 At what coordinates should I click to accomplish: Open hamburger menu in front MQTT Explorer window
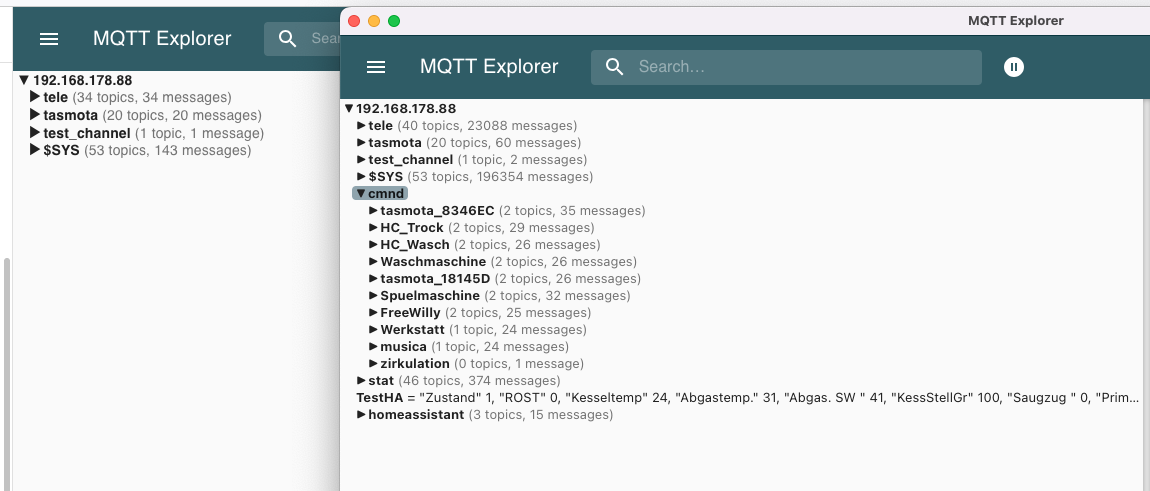(x=376, y=67)
